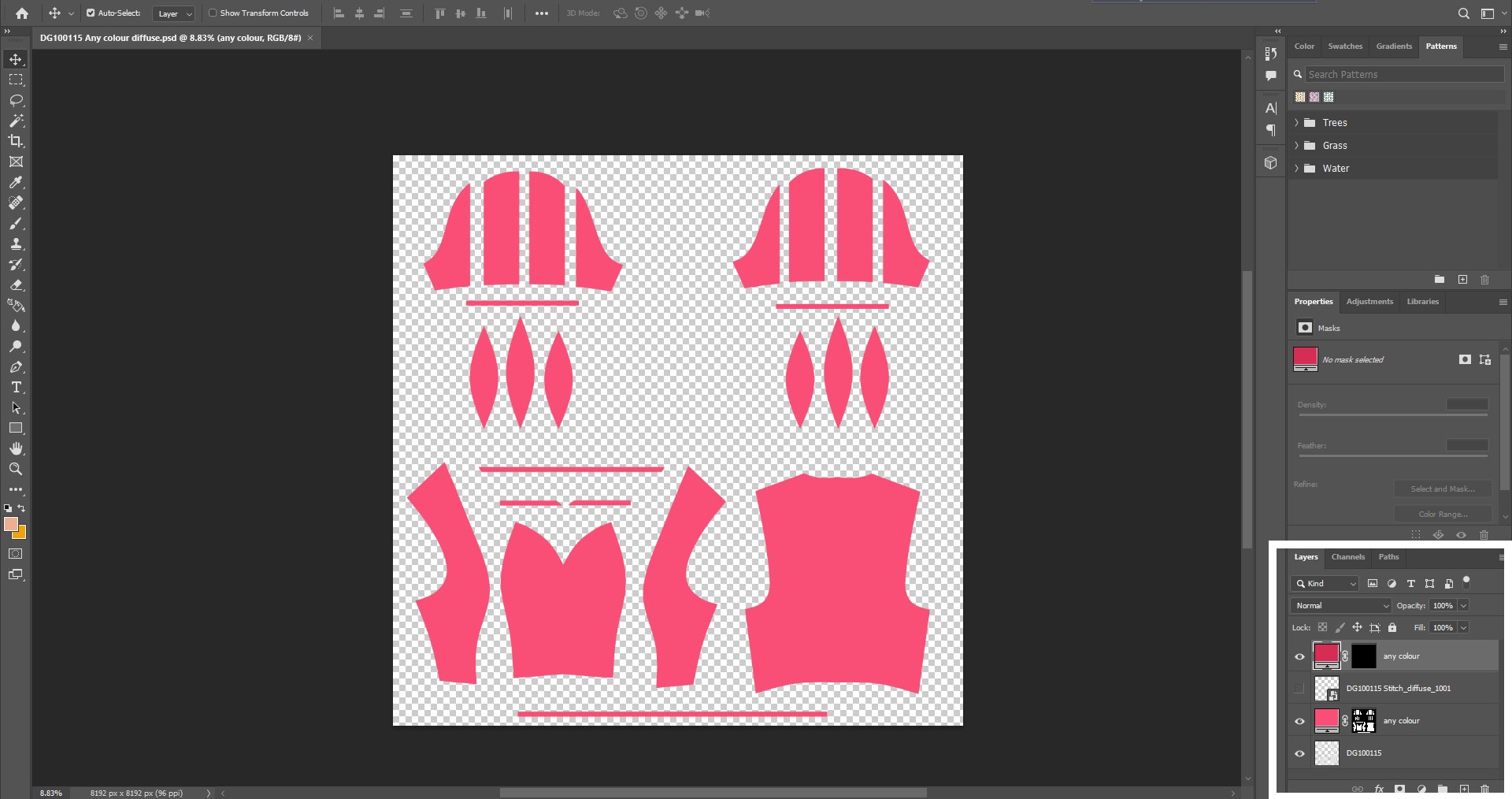This screenshot has width=1512, height=799.
Task: Delete layer using Layers panel trash icon
Action: click(x=1484, y=788)
